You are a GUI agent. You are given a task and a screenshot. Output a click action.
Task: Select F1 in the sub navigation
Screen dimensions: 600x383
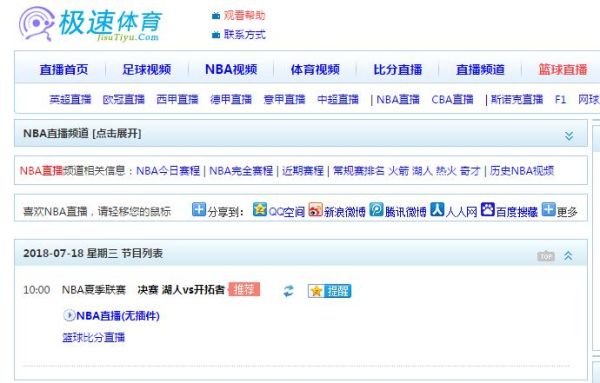pos(560,99)
